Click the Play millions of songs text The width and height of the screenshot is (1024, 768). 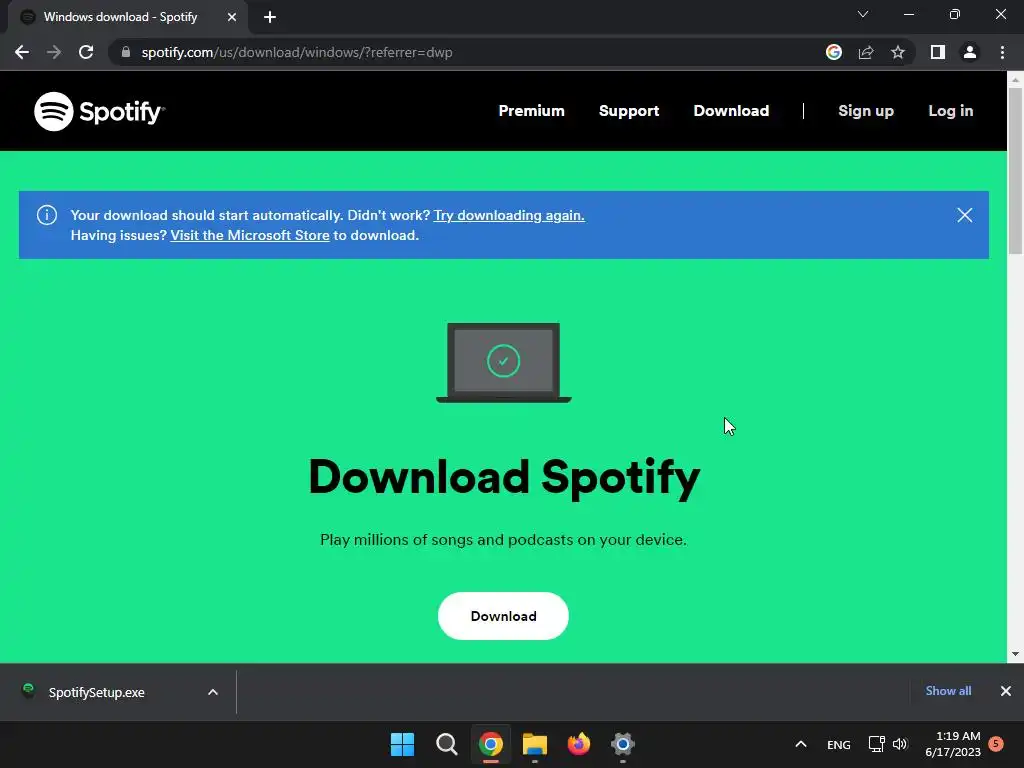pos(504,539)
